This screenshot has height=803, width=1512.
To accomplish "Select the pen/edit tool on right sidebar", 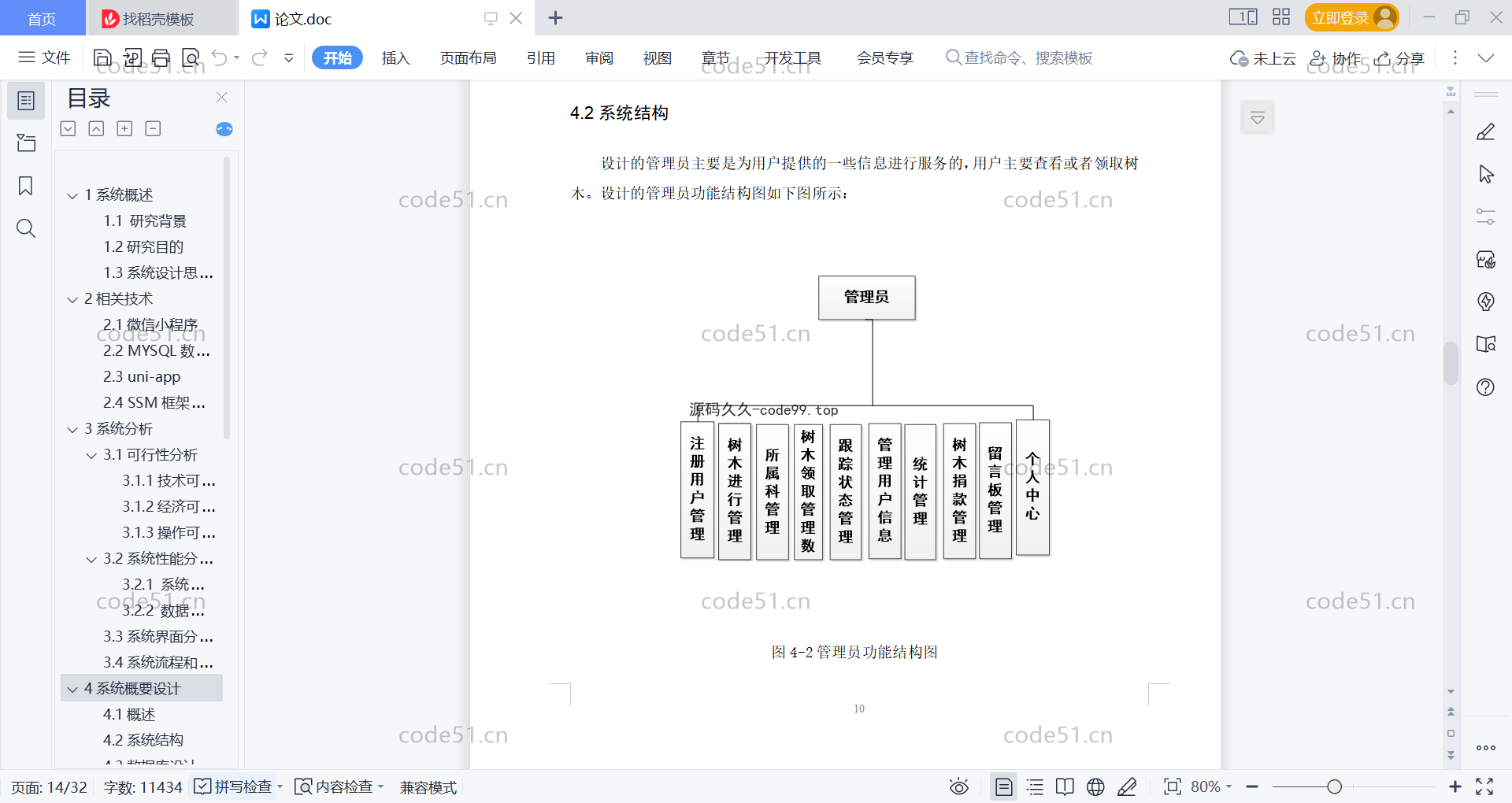I will click(x=1486, y=131).
